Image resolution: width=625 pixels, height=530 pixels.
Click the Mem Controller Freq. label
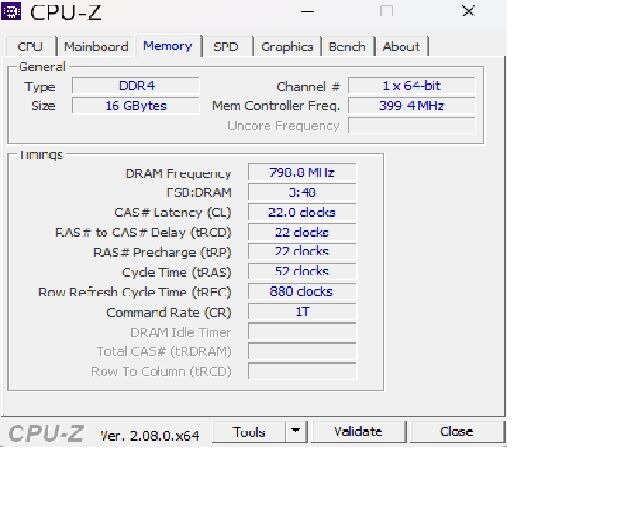click(x=276, y=106)
